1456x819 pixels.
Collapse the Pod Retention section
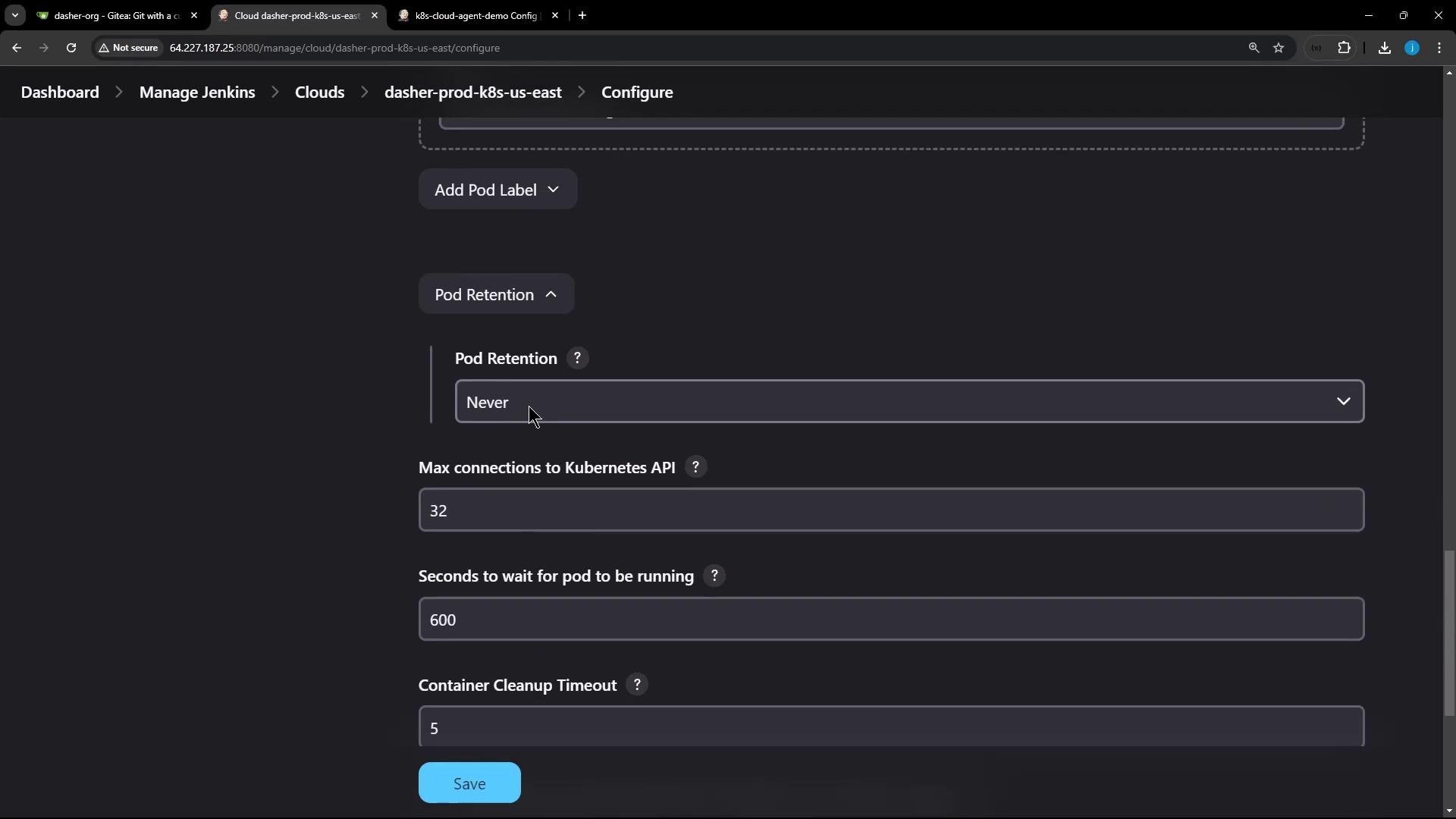[x=496, y=294]
